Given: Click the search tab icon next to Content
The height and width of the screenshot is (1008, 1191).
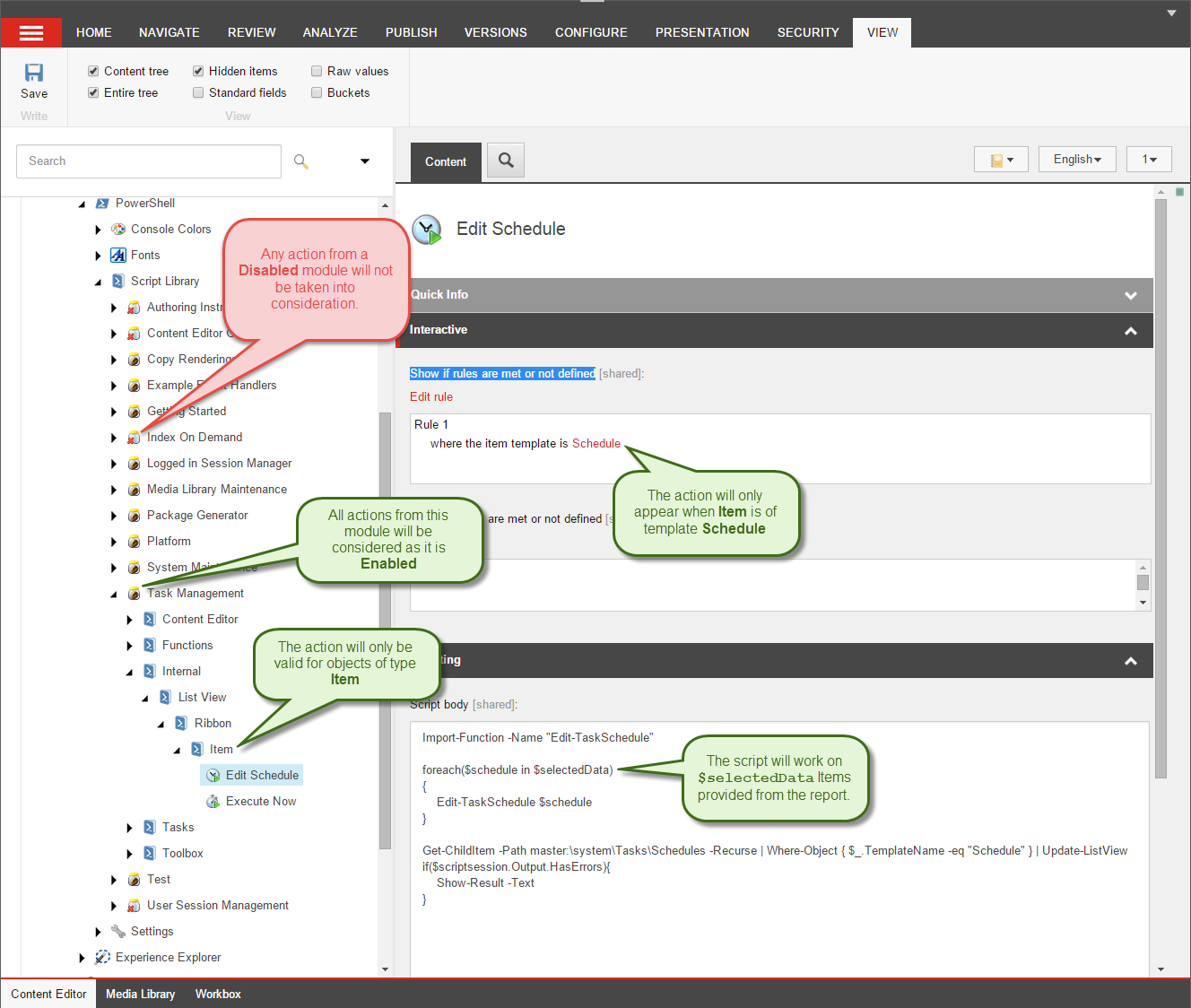Looking at the screenshot, I should tap(506, 161).
